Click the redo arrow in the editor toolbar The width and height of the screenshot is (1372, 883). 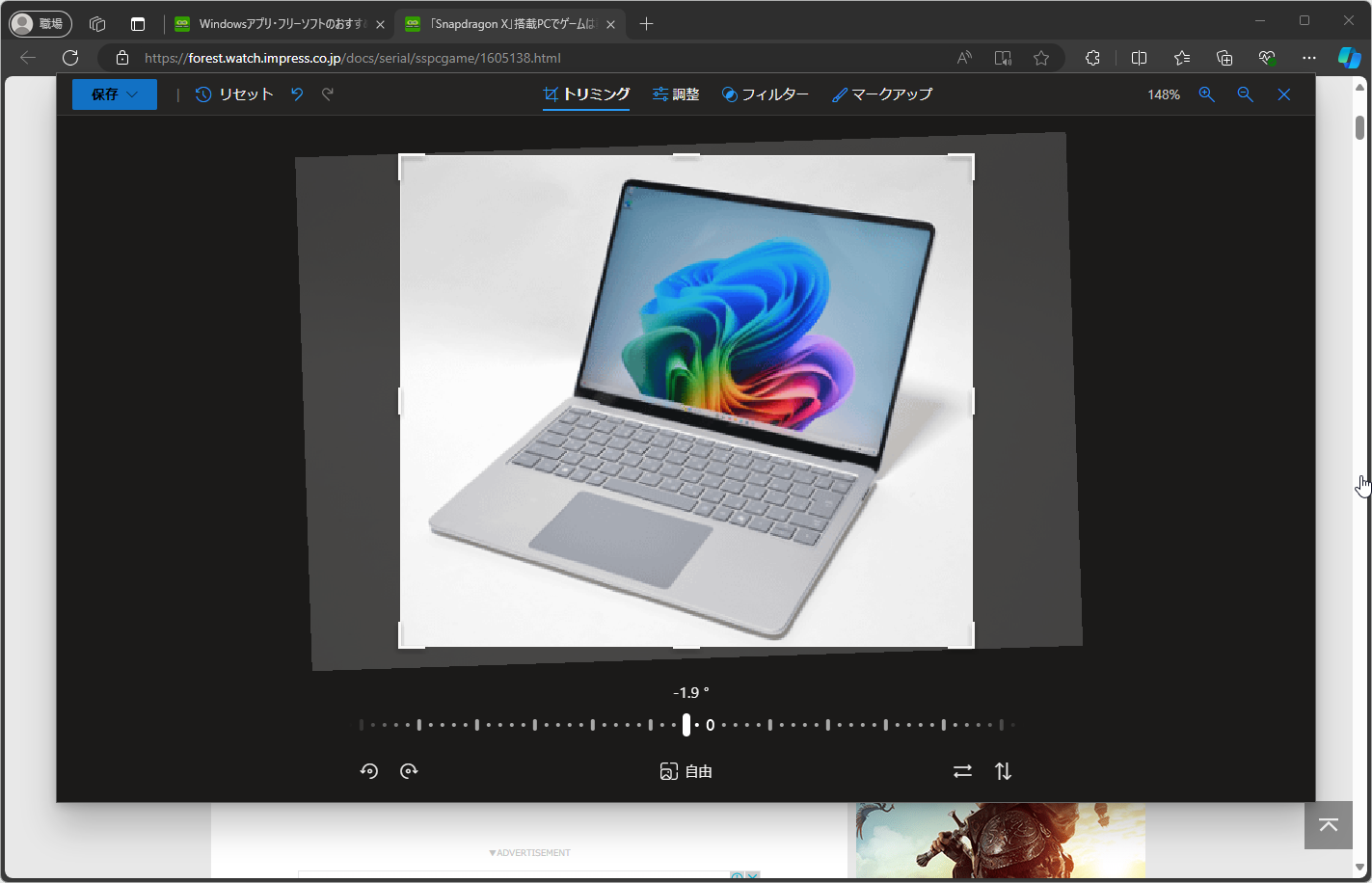(328, 94)
